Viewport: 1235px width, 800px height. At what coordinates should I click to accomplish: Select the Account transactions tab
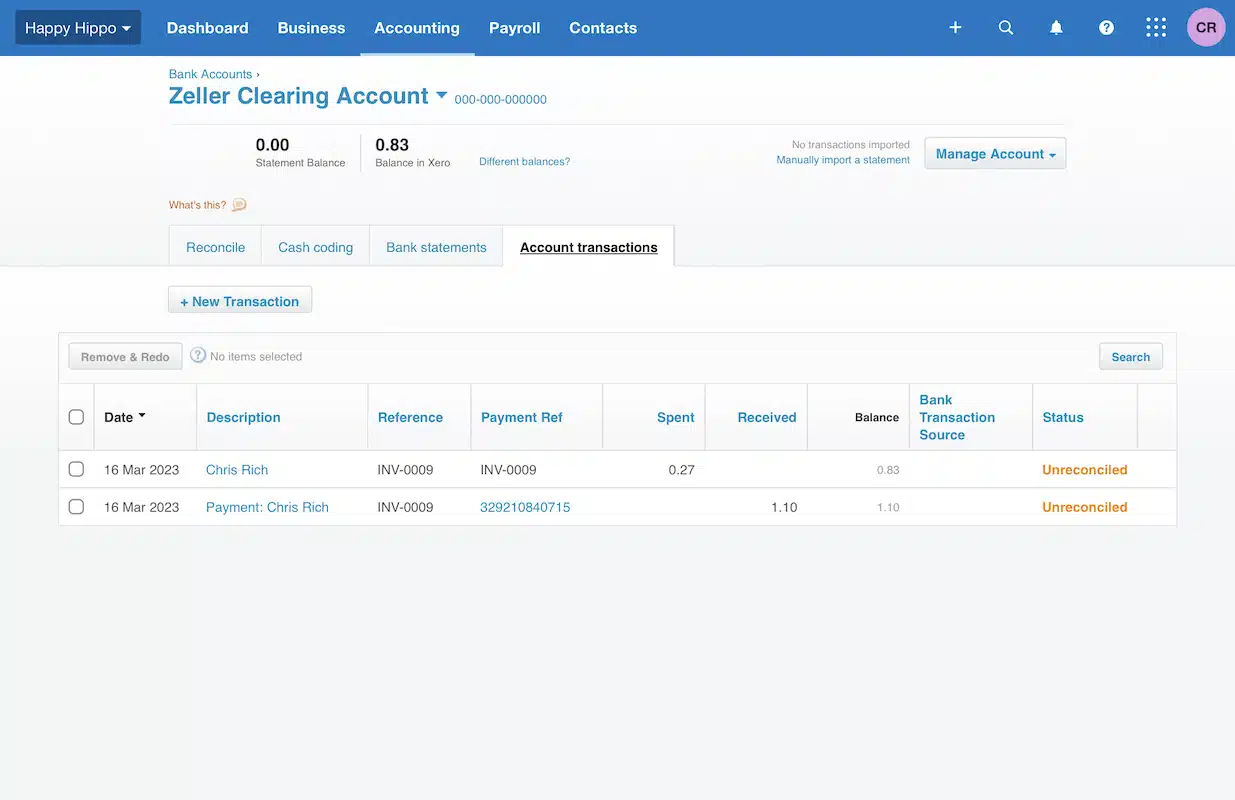pyautogui.click(x=589, y=247)
